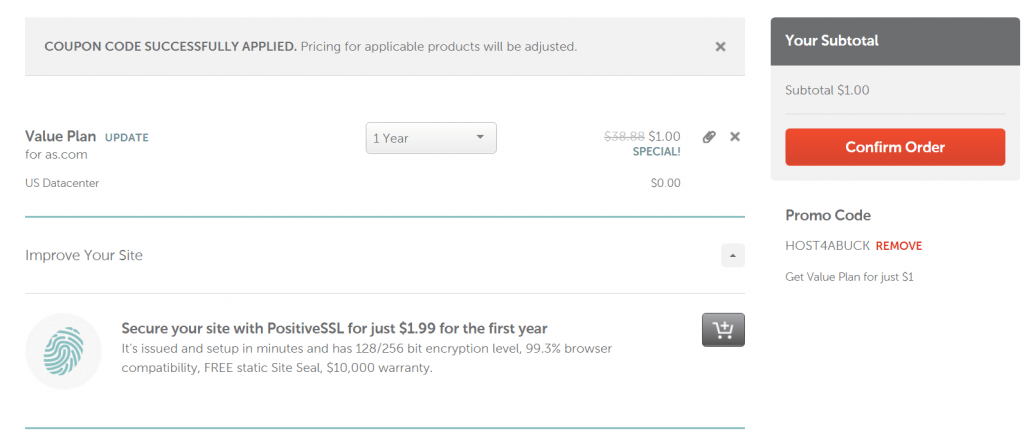1024x433 pixels.
Task: Click the PositiveSSL fingerprint icon
Action: pyautogui.click(x=63, y=351)
